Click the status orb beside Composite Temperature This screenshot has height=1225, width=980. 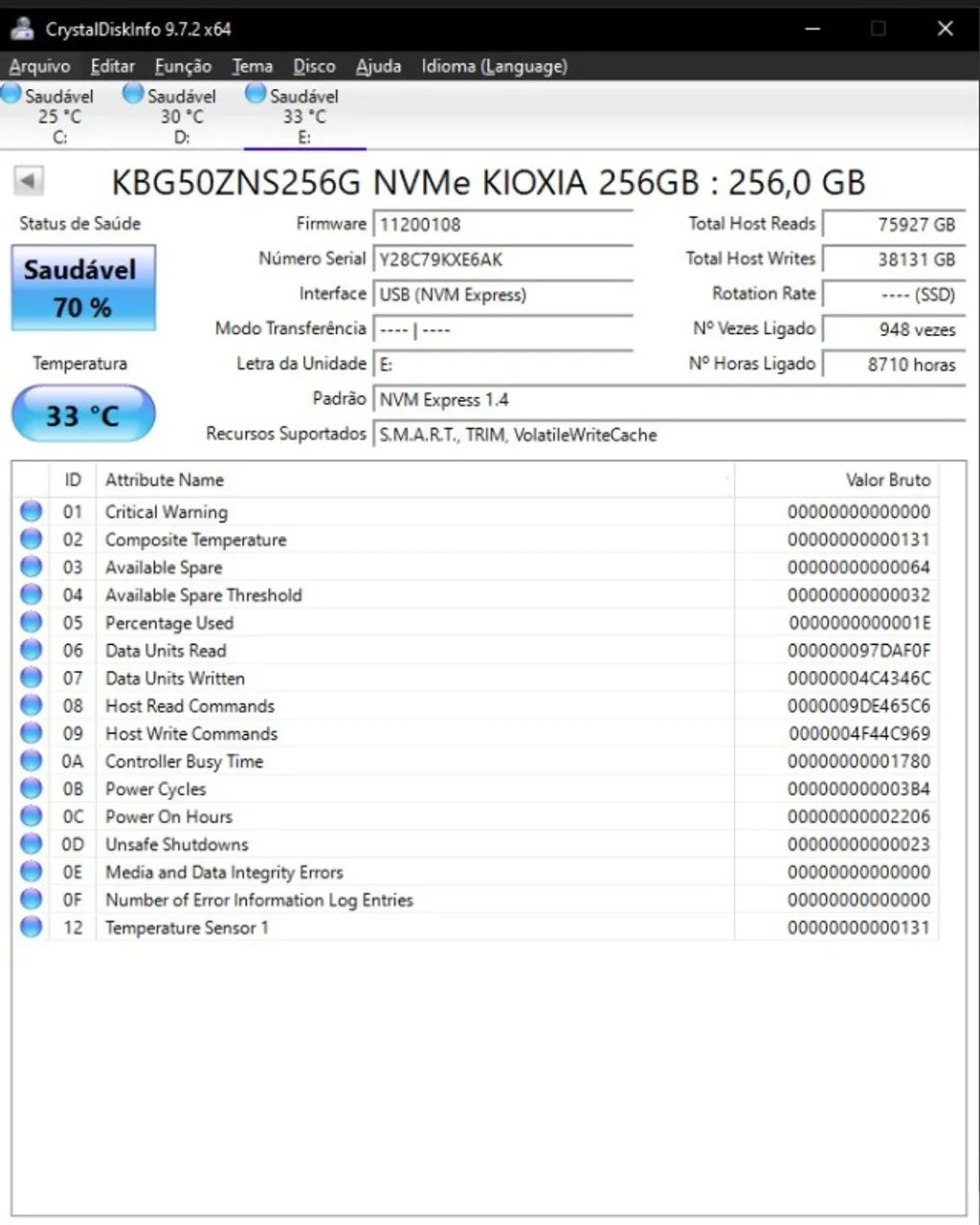click(x=32, y=539)
